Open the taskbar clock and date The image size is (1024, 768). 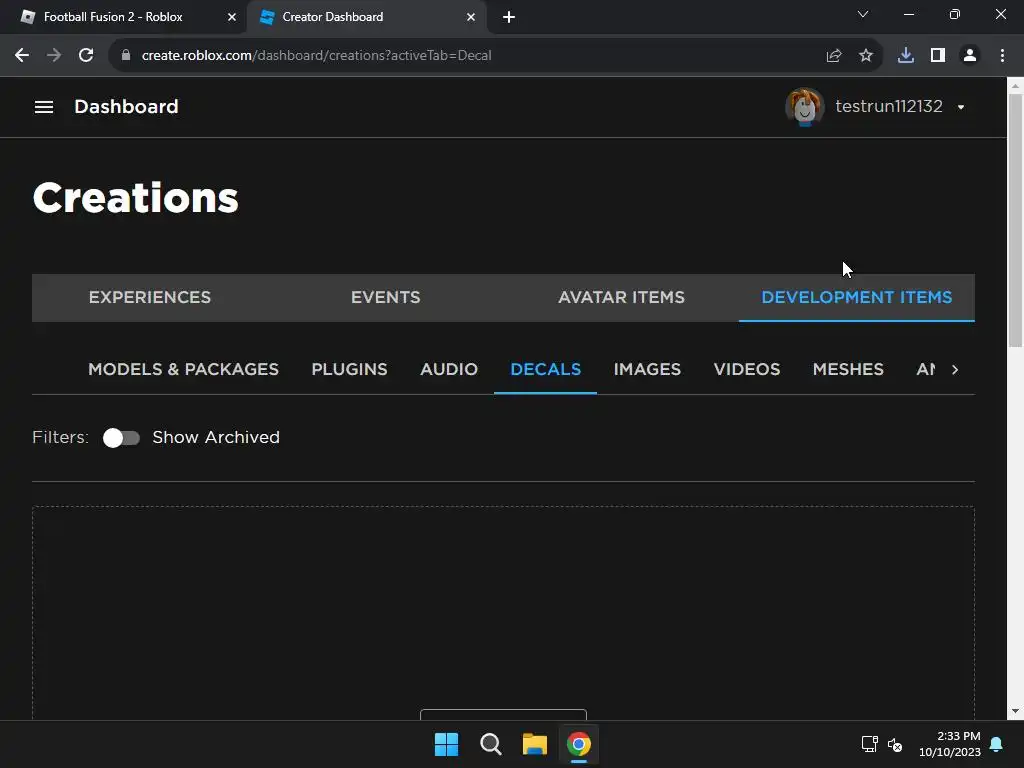950,744
